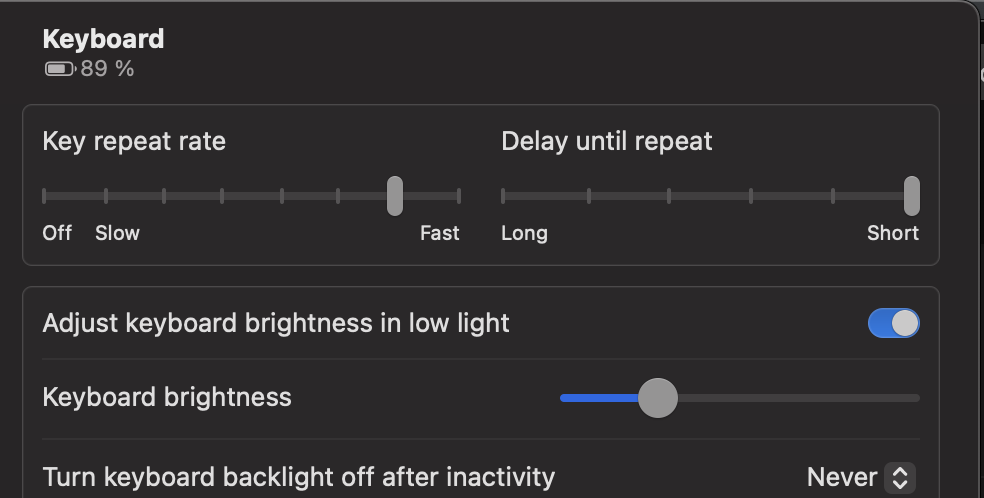Click the Turn keyboard backlight off after inactivity label
Screen dimensions: 984x498
pos(299,477)
